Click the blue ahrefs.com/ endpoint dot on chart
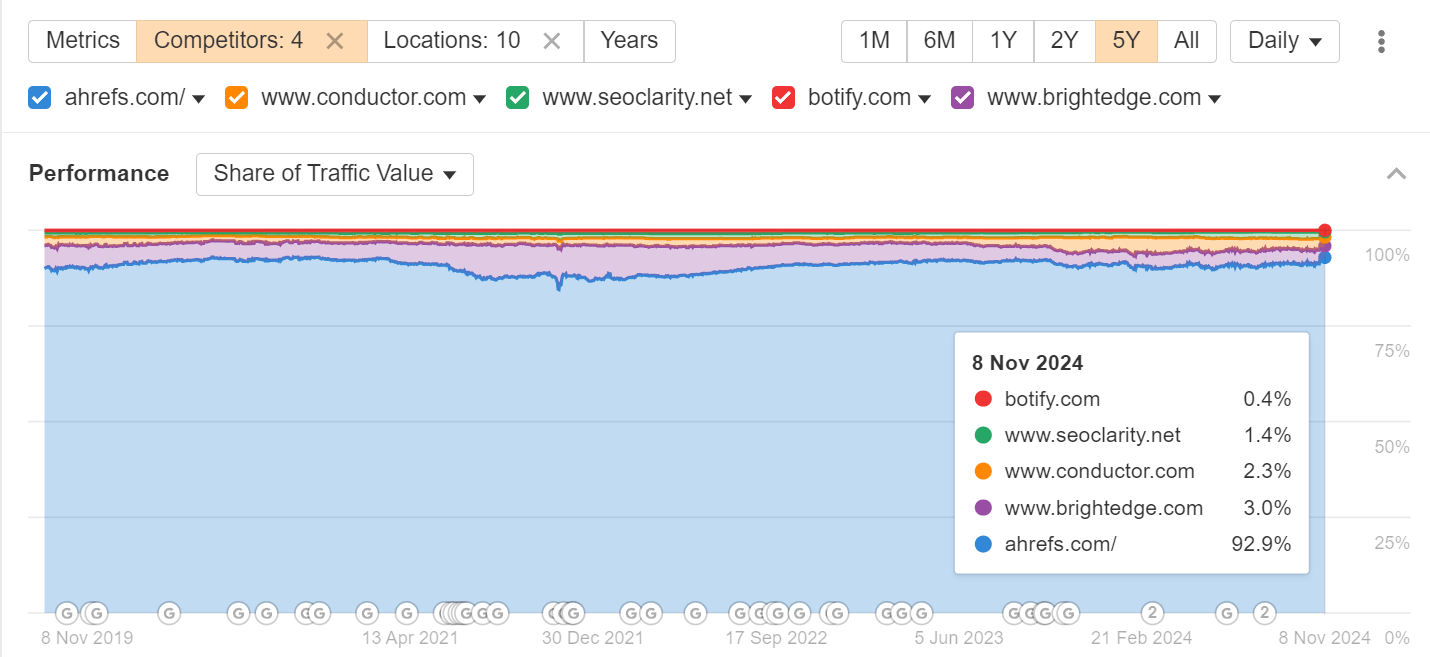 (x=1324, y=257)
